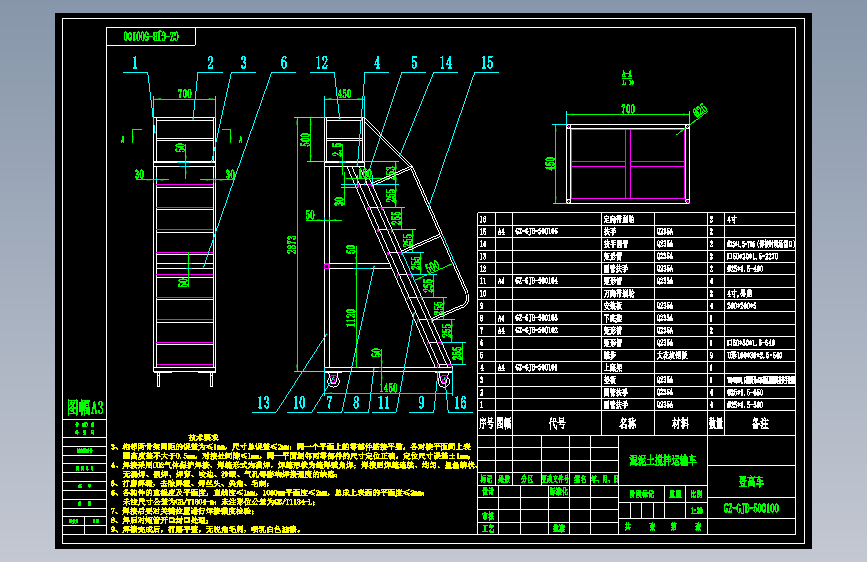Image resolution: width=867 pixels, height=562 pixels.
Task: Click the 工艺 label in the title block
Action: [x=488, y=529]
